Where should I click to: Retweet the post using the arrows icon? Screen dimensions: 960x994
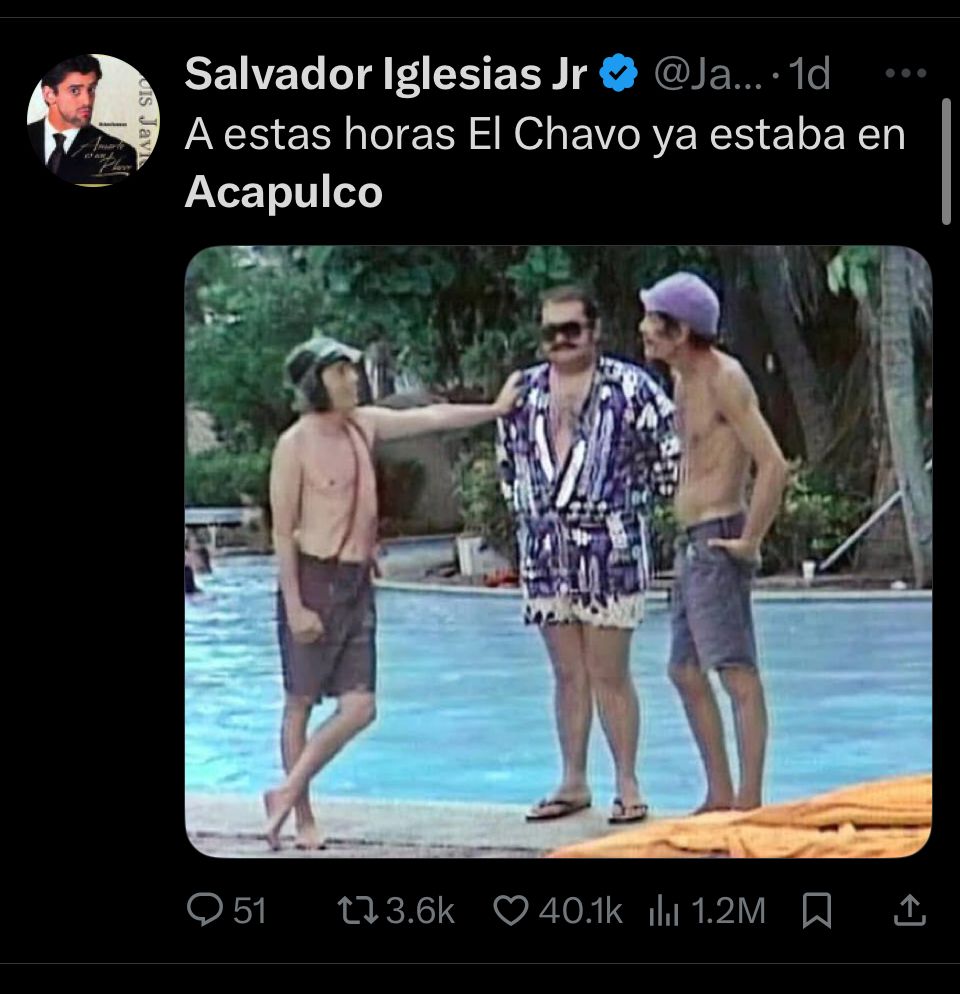coord(358,910)
